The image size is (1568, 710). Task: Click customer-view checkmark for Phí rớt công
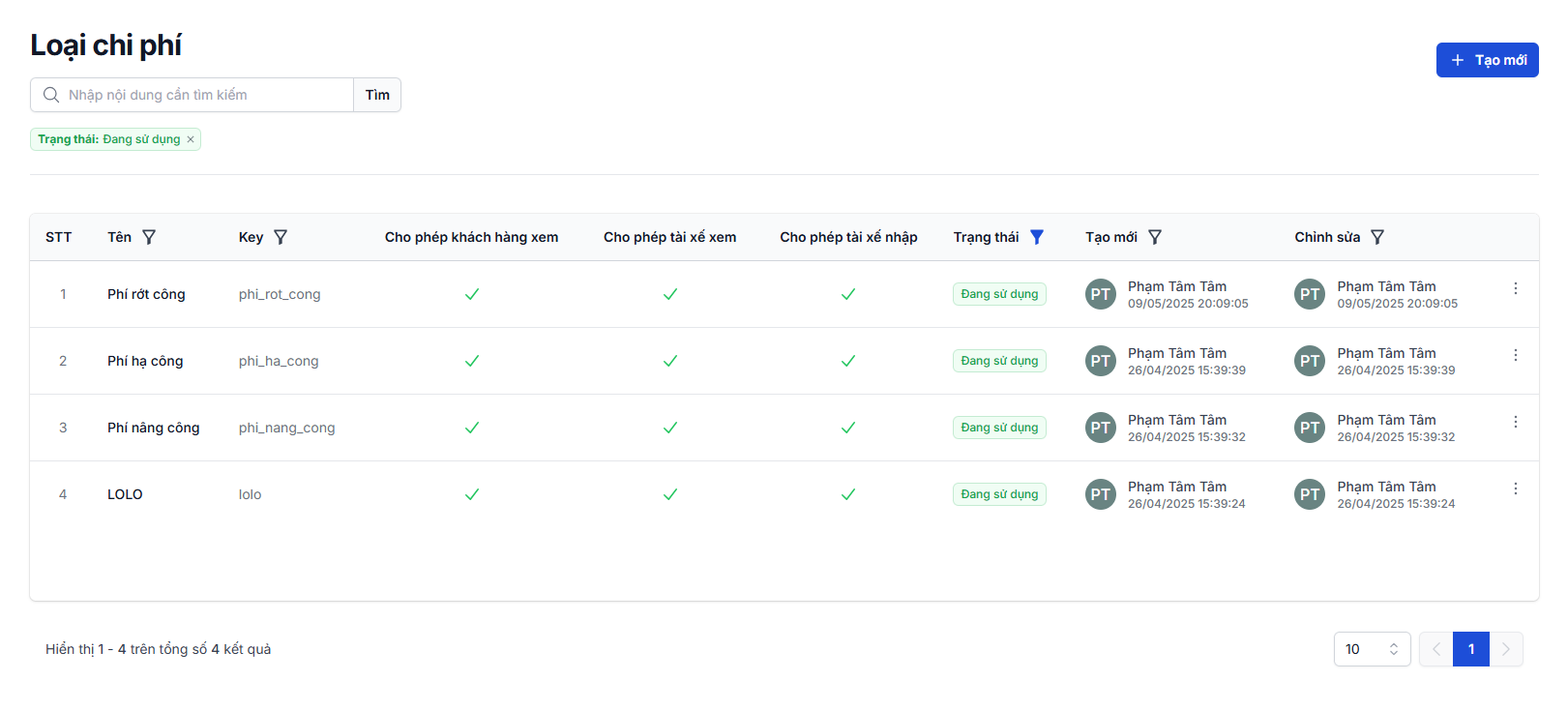click(472, 294)
